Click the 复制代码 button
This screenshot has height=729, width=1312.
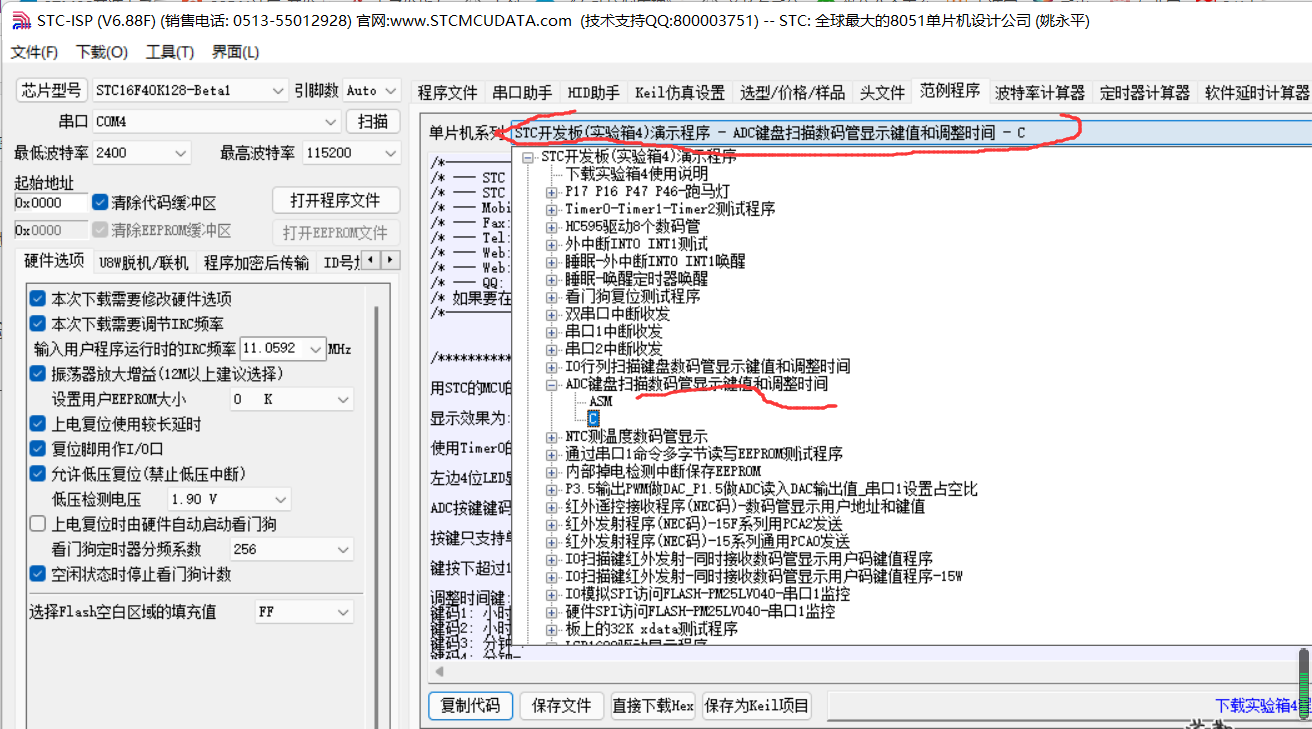(x=470, y=705)
